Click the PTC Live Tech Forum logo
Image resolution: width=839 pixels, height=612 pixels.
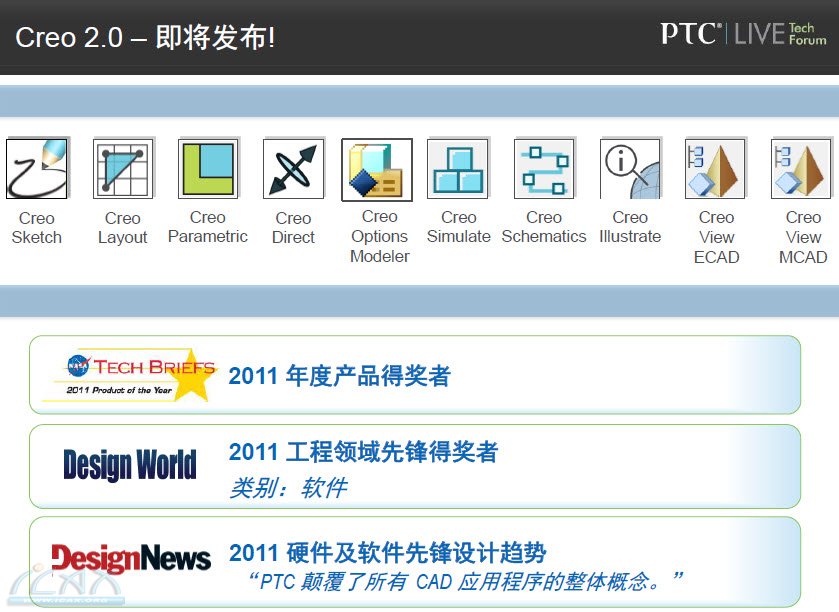click(743, 34)
